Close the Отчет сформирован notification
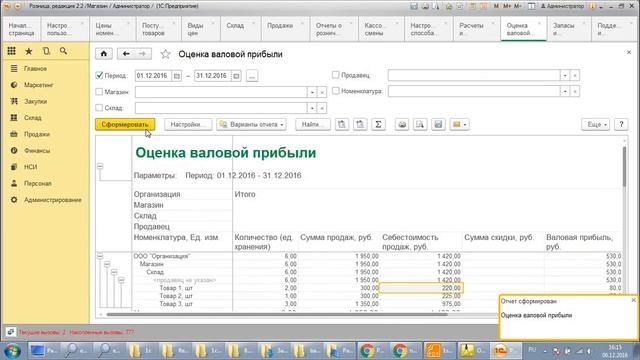The width and height of the screenshot is (640, 360). pyautogui.click(x=633, y=300)
